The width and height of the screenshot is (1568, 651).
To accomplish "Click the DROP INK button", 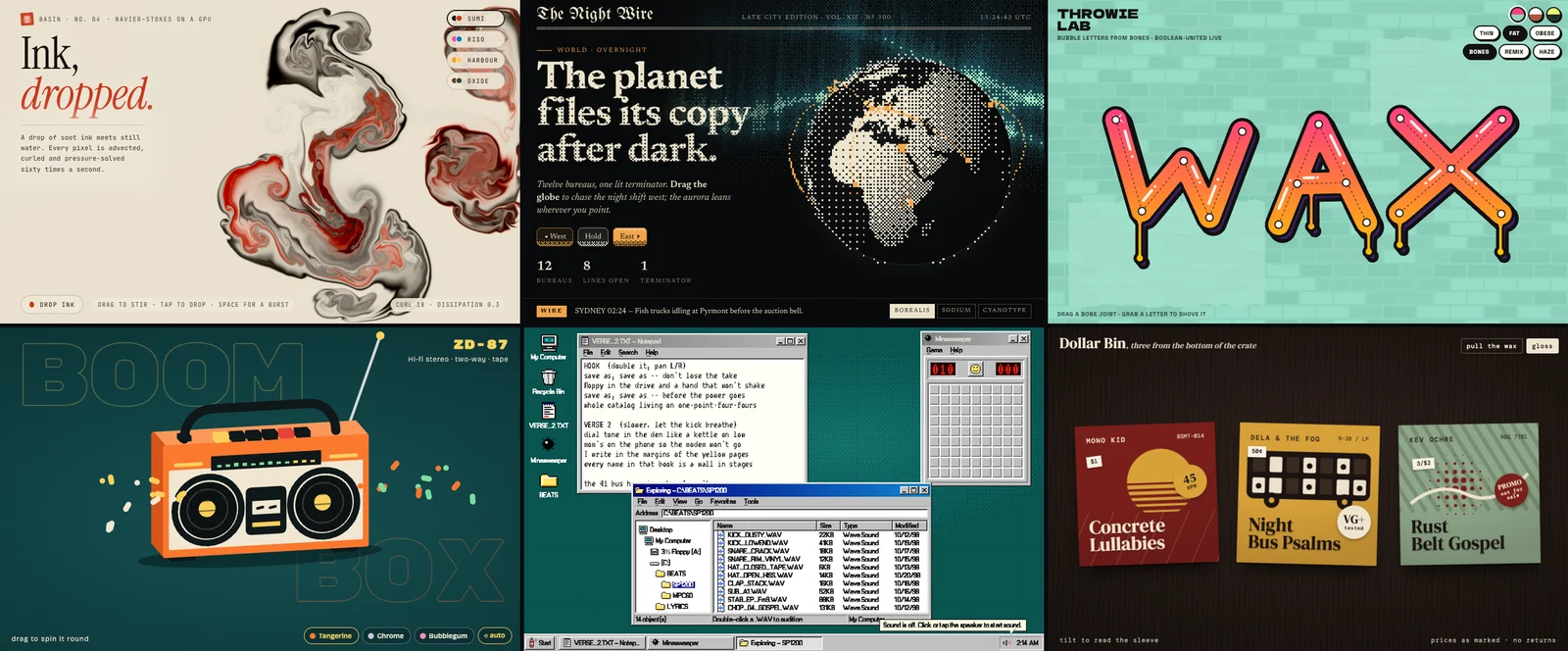I will pyautogui.click(x=52, y=304).
